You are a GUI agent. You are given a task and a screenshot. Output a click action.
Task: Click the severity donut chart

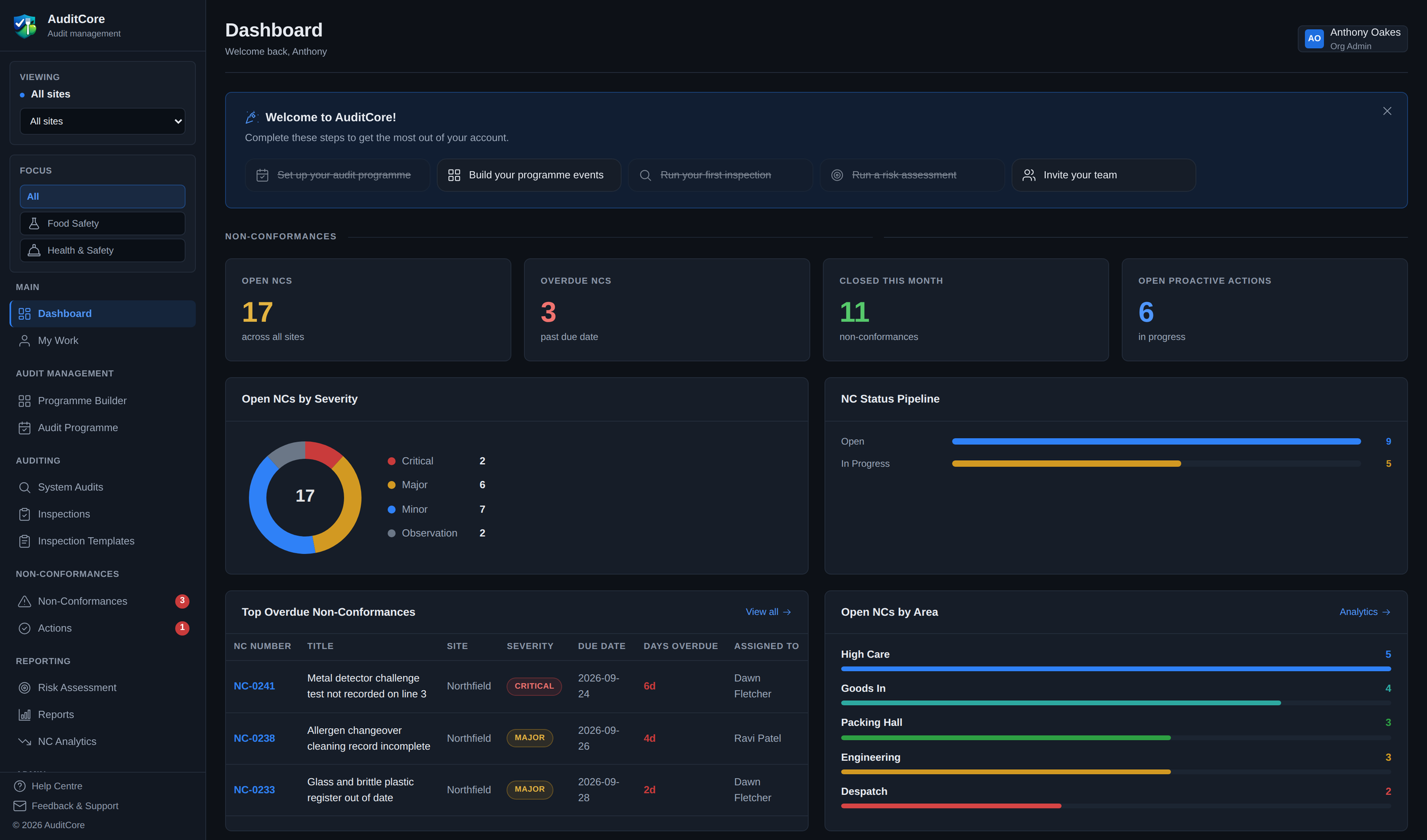click(x=305, y=498)
